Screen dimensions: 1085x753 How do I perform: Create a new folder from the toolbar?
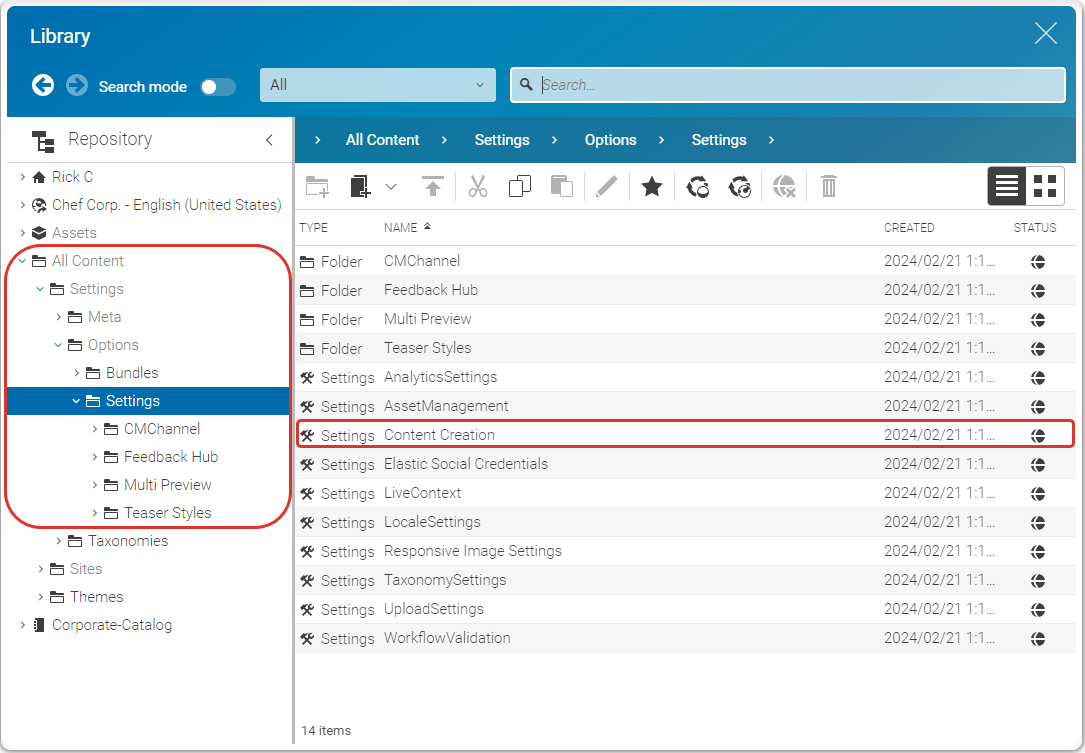(x=317, y=186)
